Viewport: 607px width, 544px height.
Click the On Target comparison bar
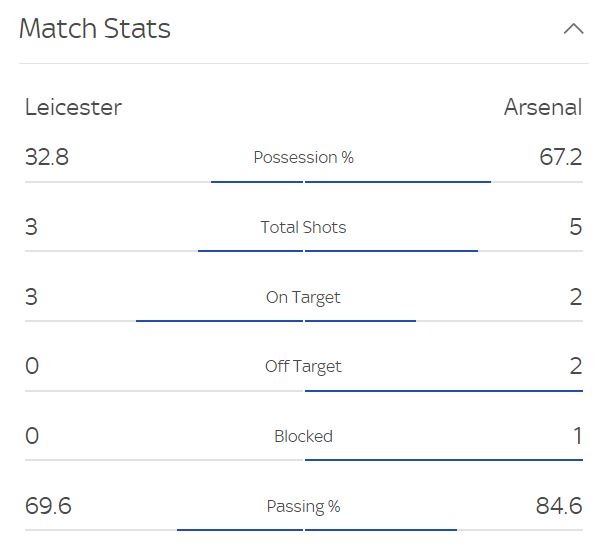(x=304, y=321)
